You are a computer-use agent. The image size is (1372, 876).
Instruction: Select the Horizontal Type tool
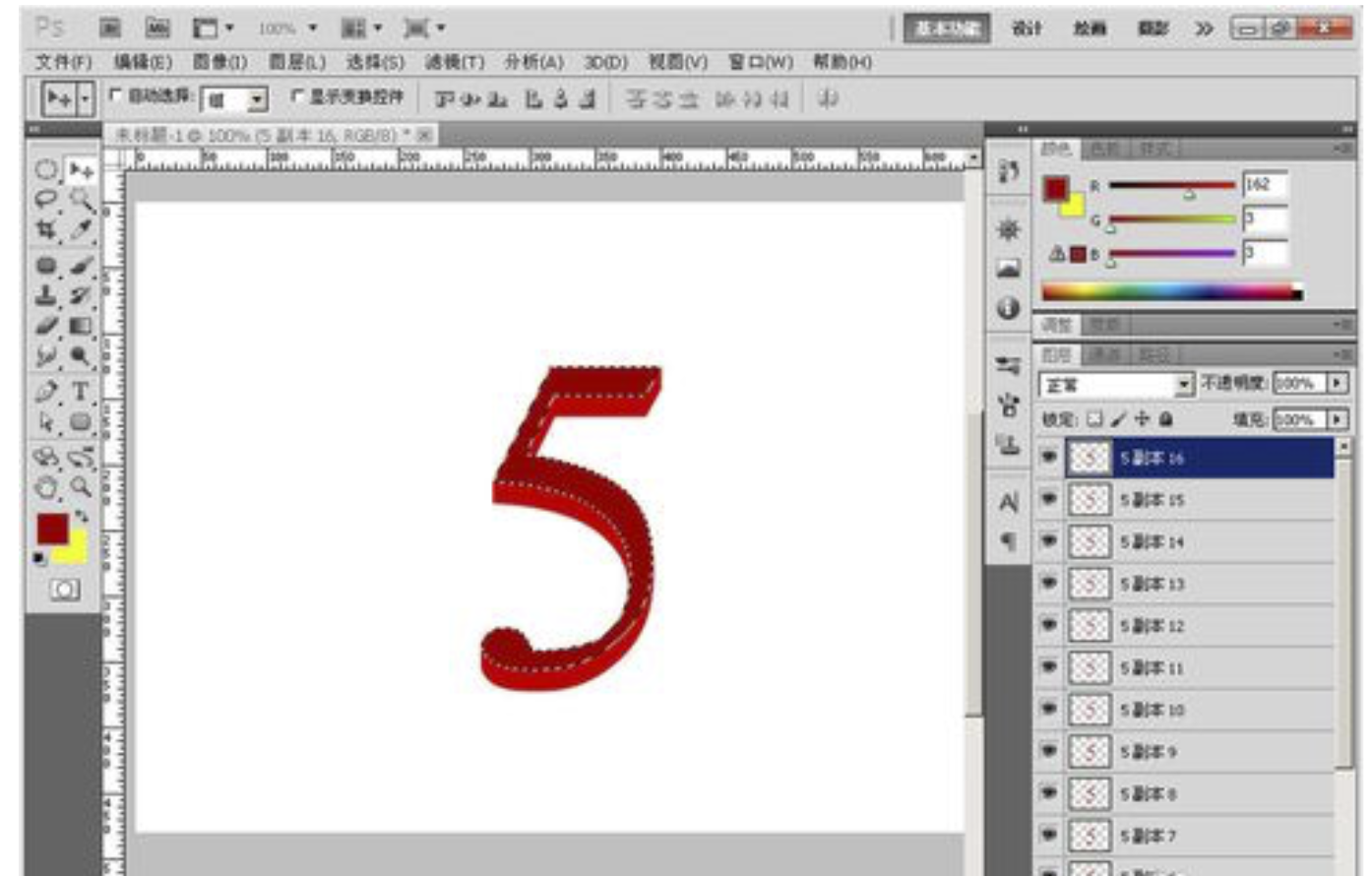coord(81,391)
